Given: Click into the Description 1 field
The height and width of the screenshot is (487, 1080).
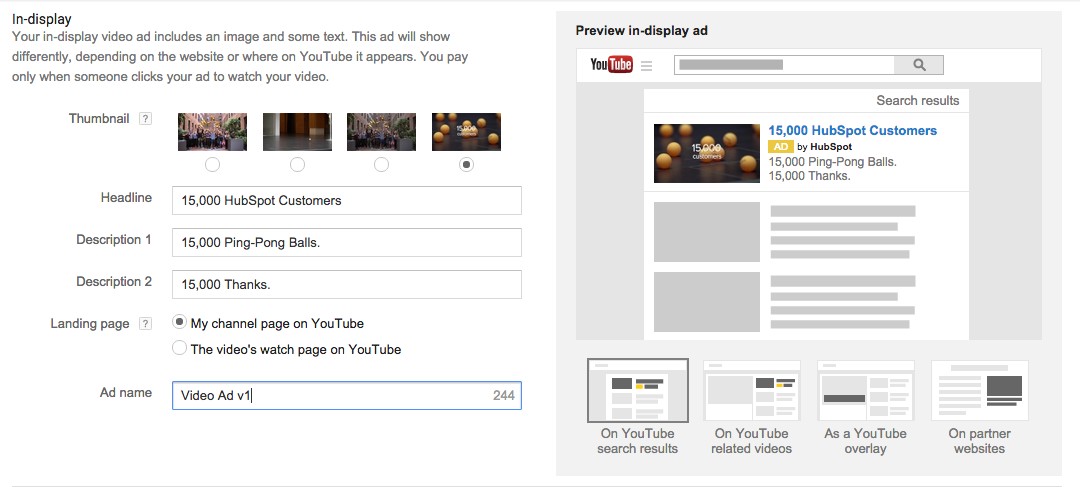Looking at the screenshot, I should [346, 242].
